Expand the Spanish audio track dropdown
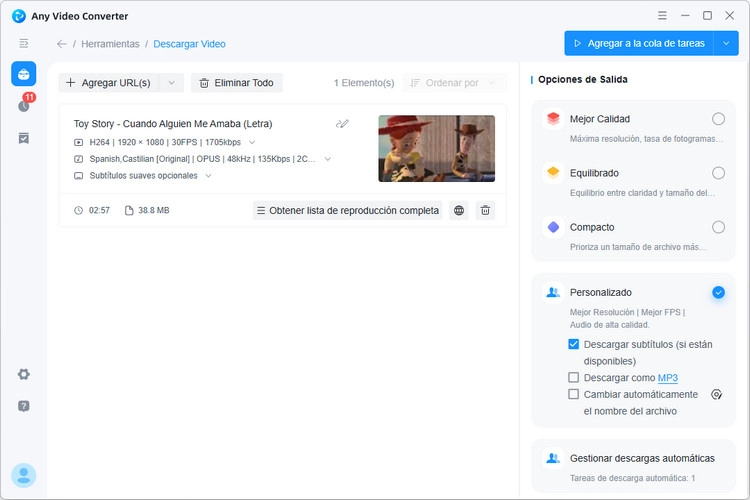Screen dimensions: 750x500 tap(328, 159)
